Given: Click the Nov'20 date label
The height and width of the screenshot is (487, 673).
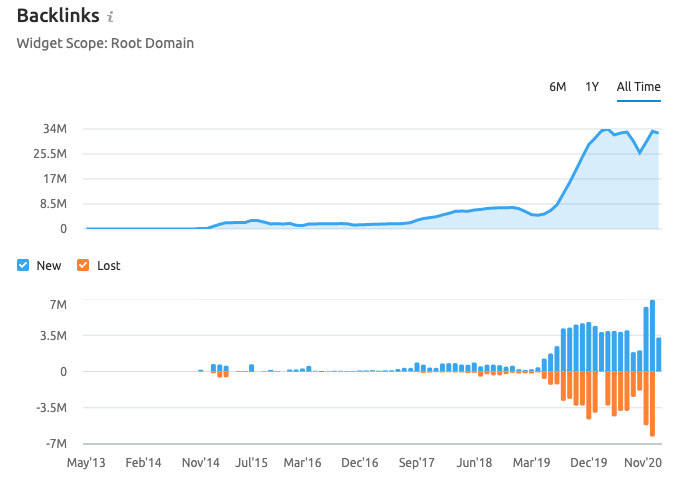Looking at the screenshot, I should coord(643,463).
